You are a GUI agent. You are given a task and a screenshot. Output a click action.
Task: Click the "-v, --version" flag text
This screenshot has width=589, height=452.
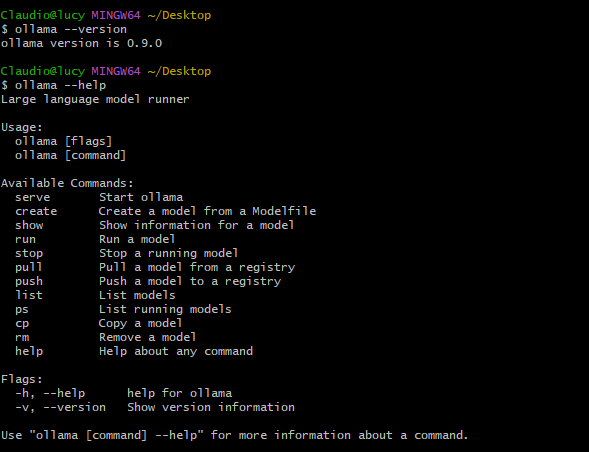point(60,407)
